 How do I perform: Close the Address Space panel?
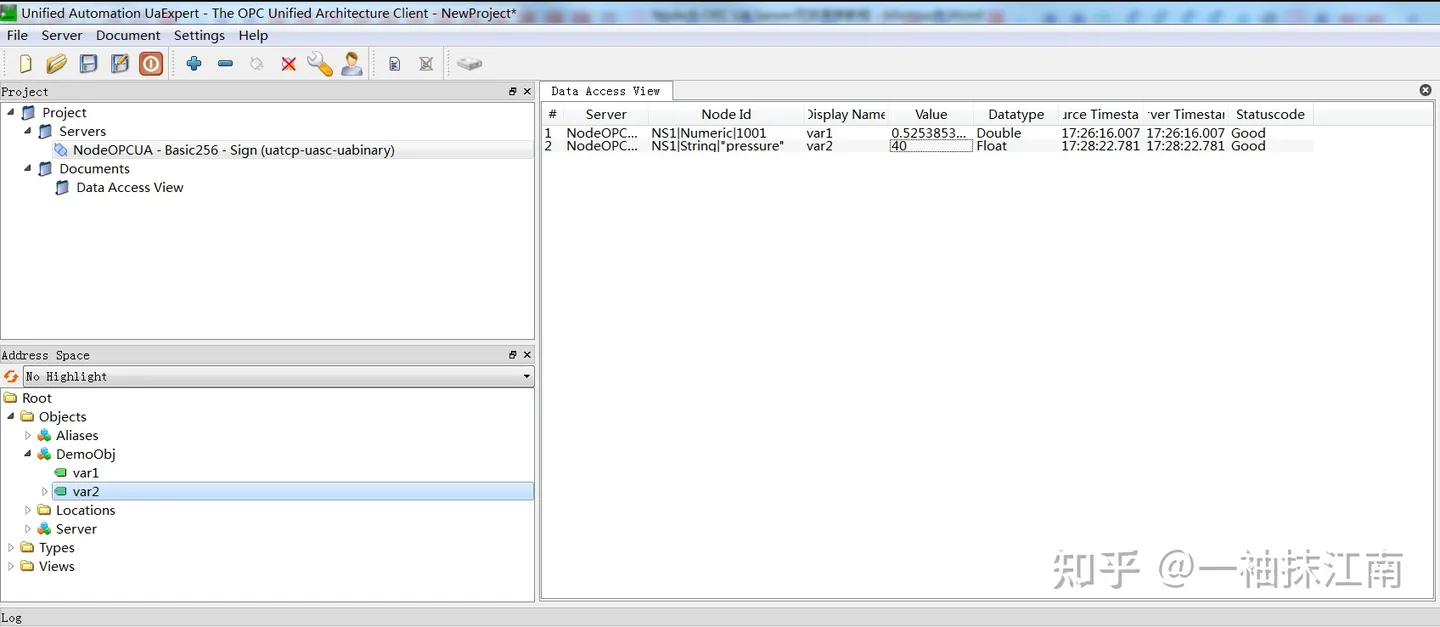click(527, 355)
